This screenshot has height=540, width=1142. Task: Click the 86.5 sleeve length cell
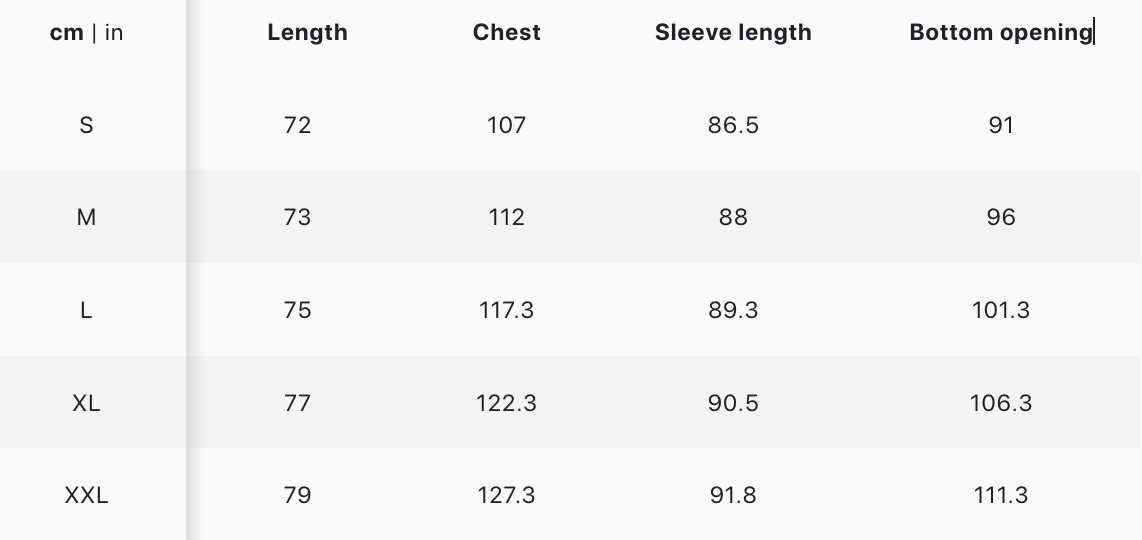coord(733,125)
